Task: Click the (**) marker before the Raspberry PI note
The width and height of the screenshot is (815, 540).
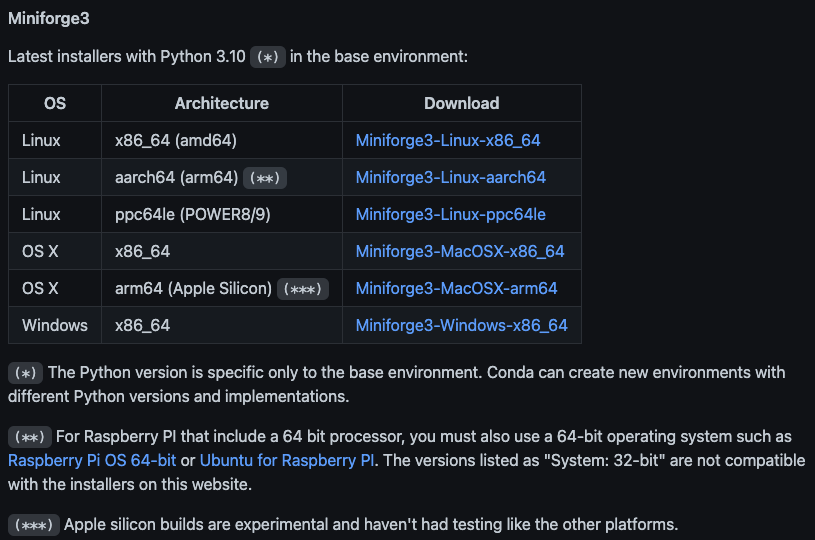Action: [30, 437]
